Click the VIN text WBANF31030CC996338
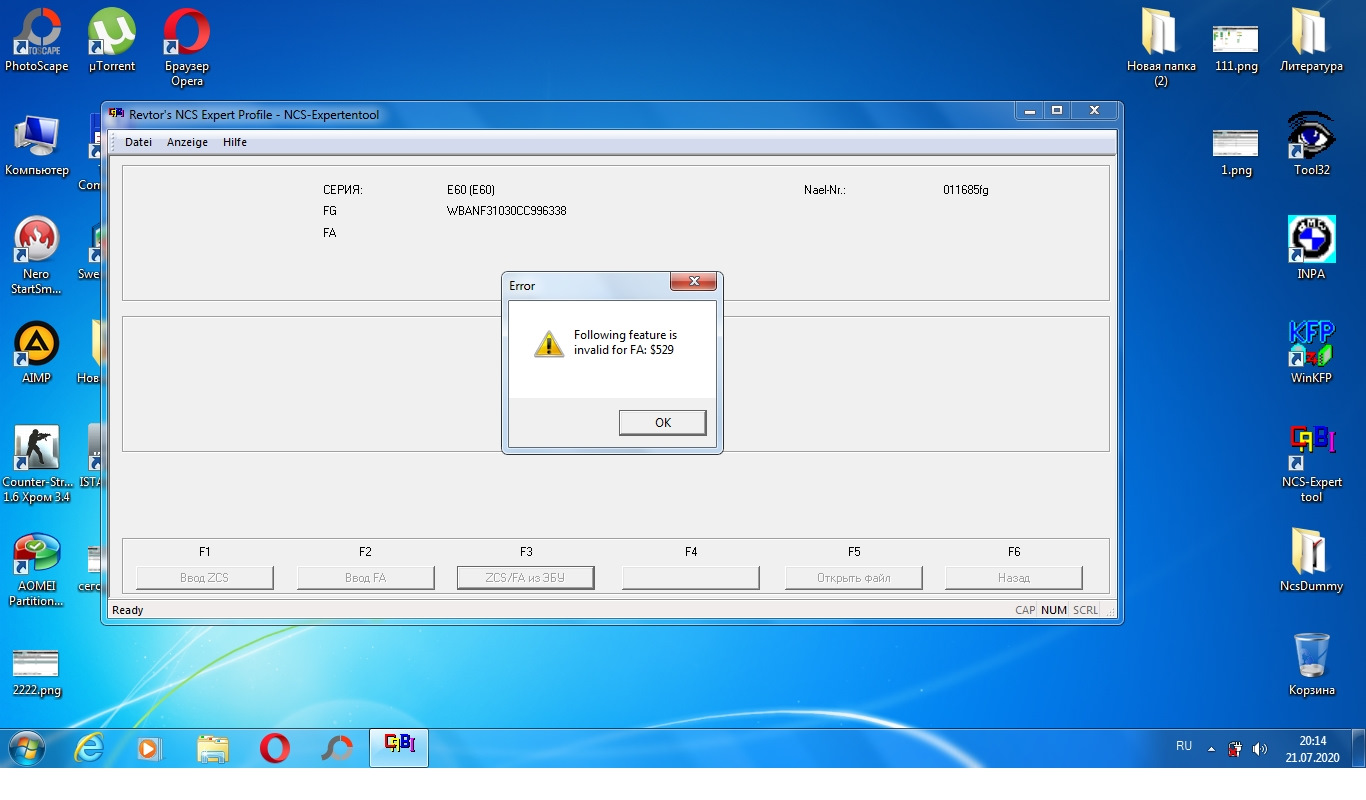The image size is (1366, 800). click(x=507, y=211)
